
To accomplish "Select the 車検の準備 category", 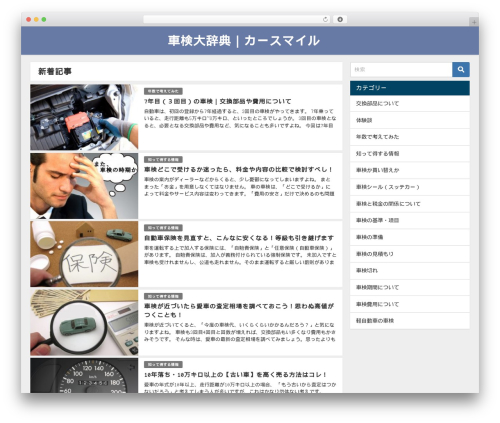I will pyautogui.click(x=410, y=237).
